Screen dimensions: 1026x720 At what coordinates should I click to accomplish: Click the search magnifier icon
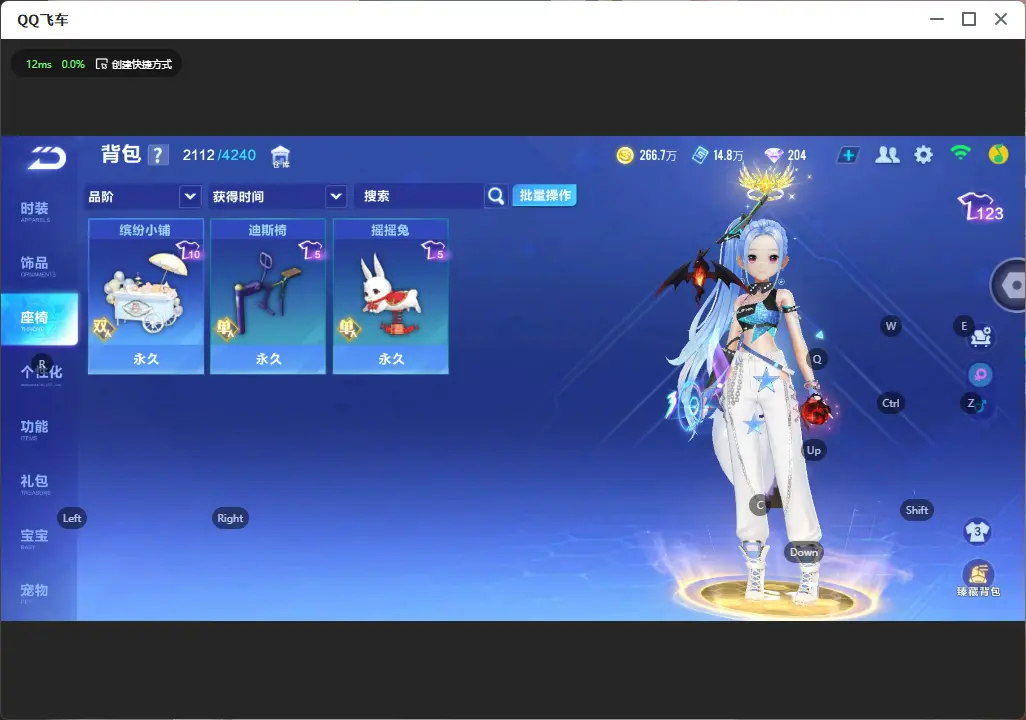pyautogui.click(x=496, y=196)
